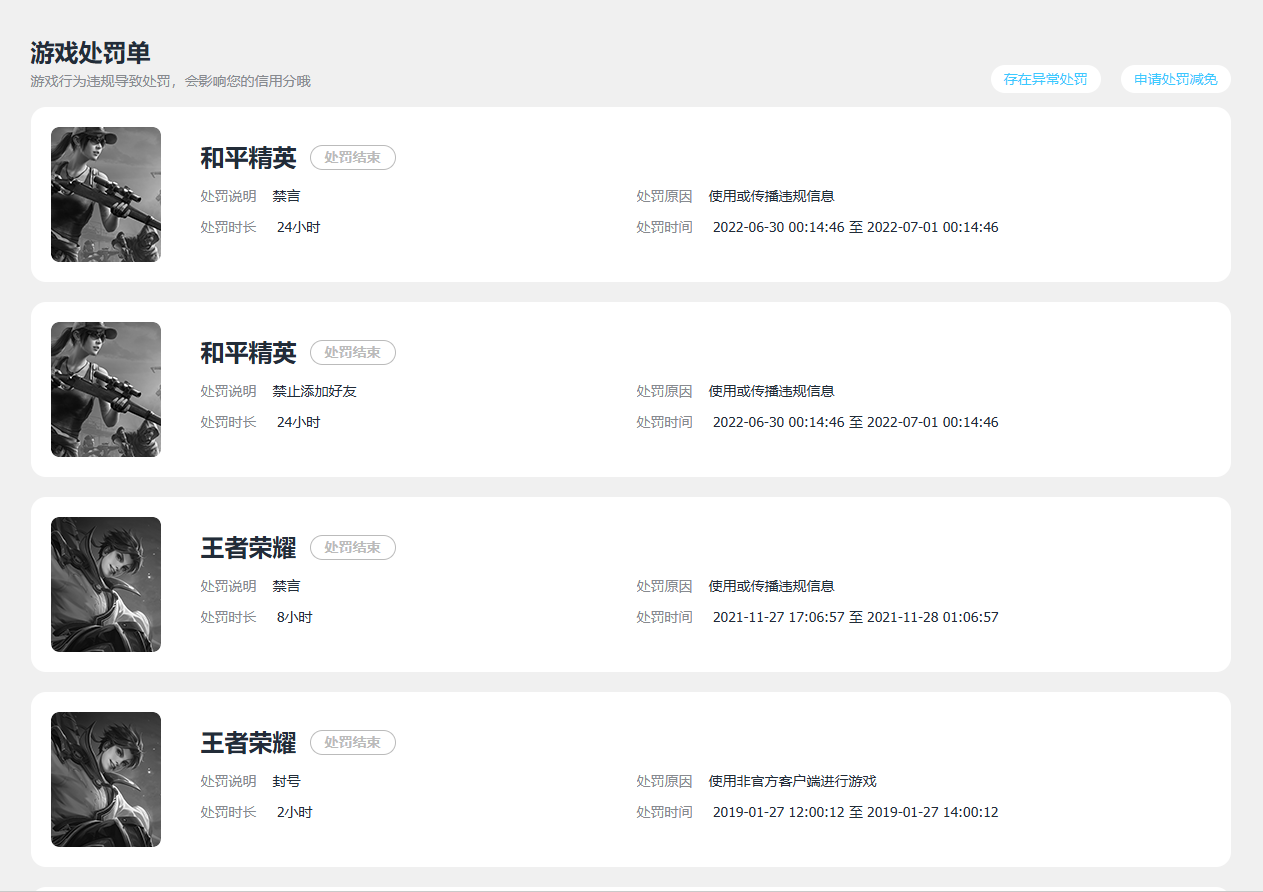Click 处罚说明 label in the 封号 card
The image size is (1263, 892).
[229, 781]
